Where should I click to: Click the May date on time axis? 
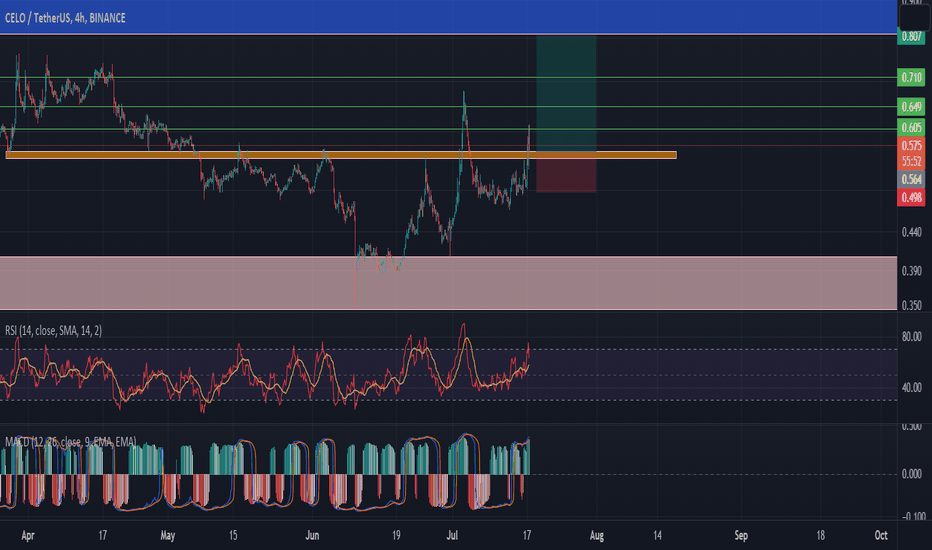coord(168,536)
